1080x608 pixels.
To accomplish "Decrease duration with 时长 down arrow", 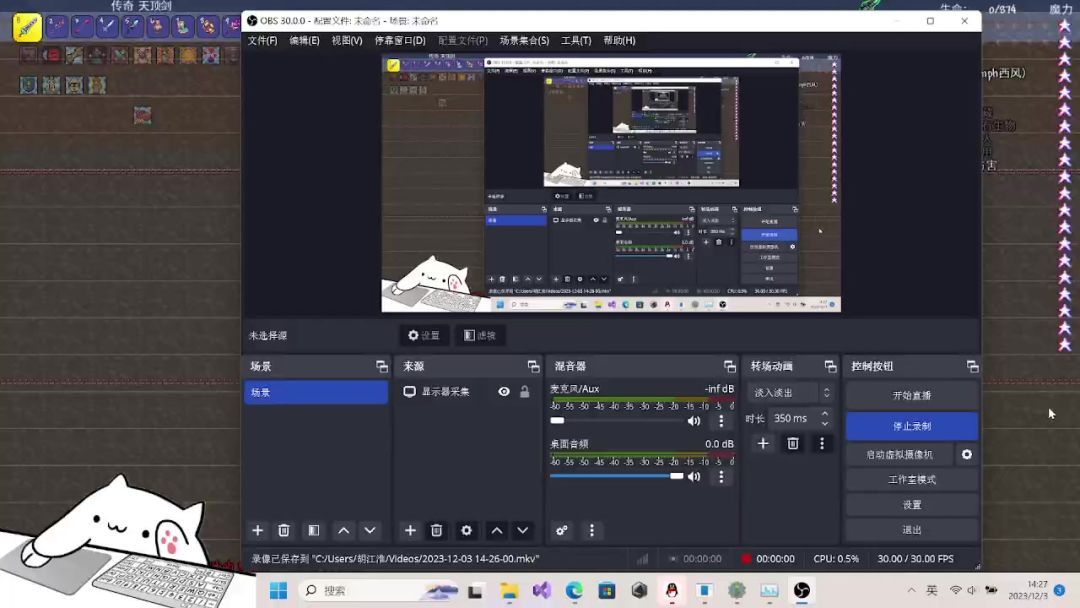I will (824, 423).
